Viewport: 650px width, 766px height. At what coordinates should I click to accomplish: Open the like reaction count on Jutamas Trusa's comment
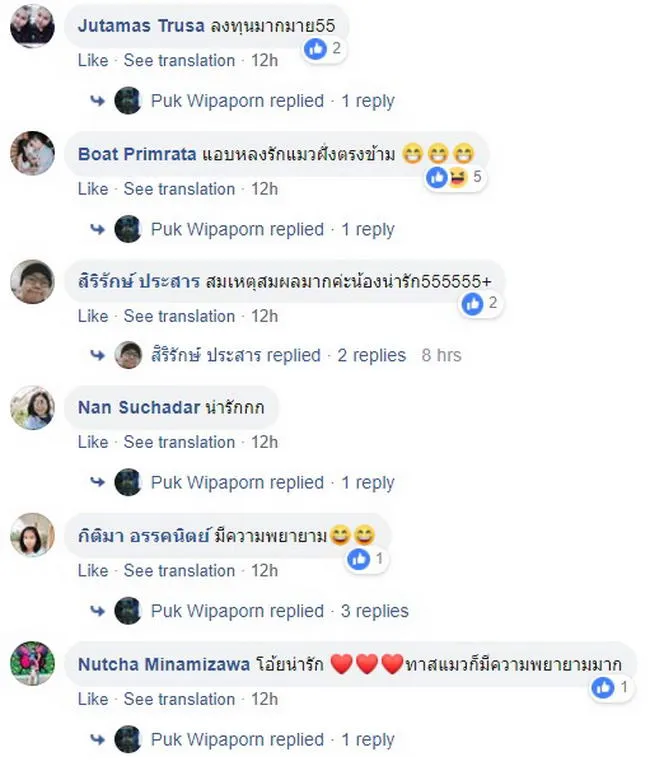(x=323, y=48)
